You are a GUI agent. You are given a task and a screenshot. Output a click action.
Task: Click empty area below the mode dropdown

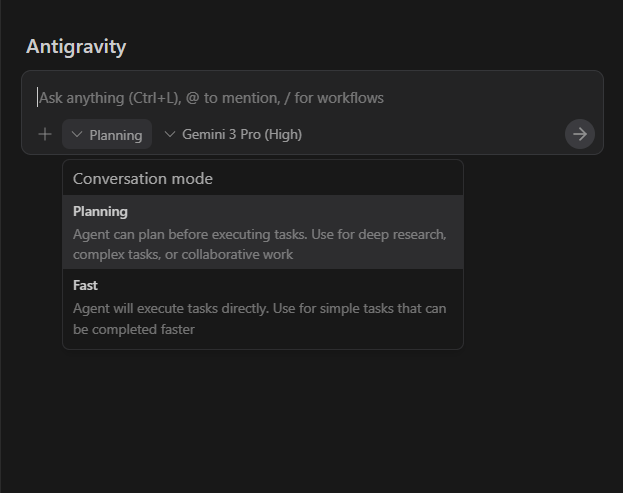click(x=300, y=420)
